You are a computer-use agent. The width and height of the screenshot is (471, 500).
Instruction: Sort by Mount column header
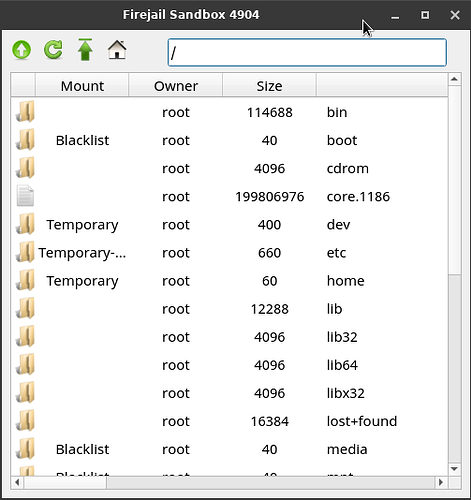click(82, 86)
